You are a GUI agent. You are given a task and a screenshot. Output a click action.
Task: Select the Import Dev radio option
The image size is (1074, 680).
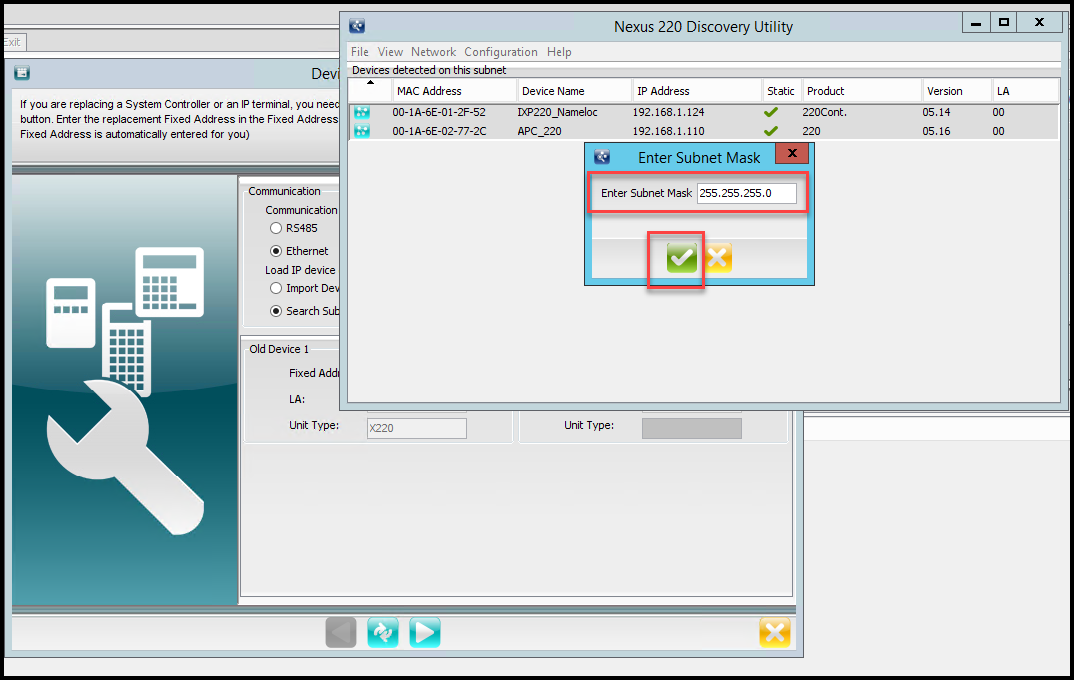pos(276,288)
